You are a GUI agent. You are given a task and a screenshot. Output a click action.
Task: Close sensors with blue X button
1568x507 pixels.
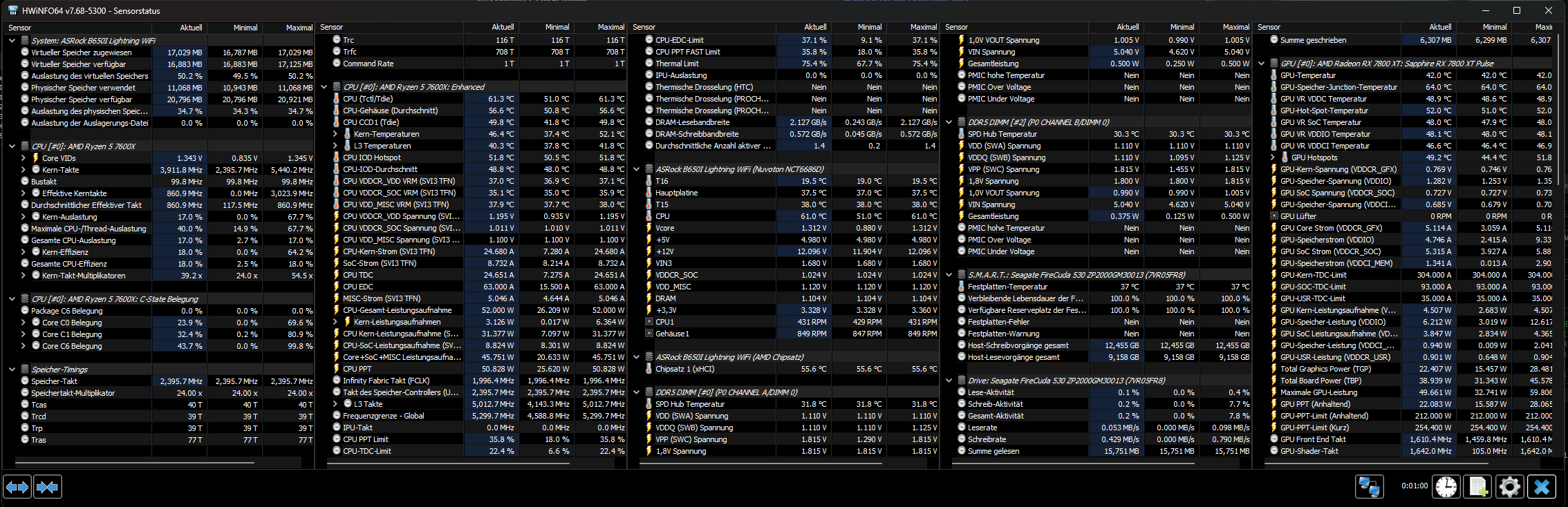click(1542, 487)
